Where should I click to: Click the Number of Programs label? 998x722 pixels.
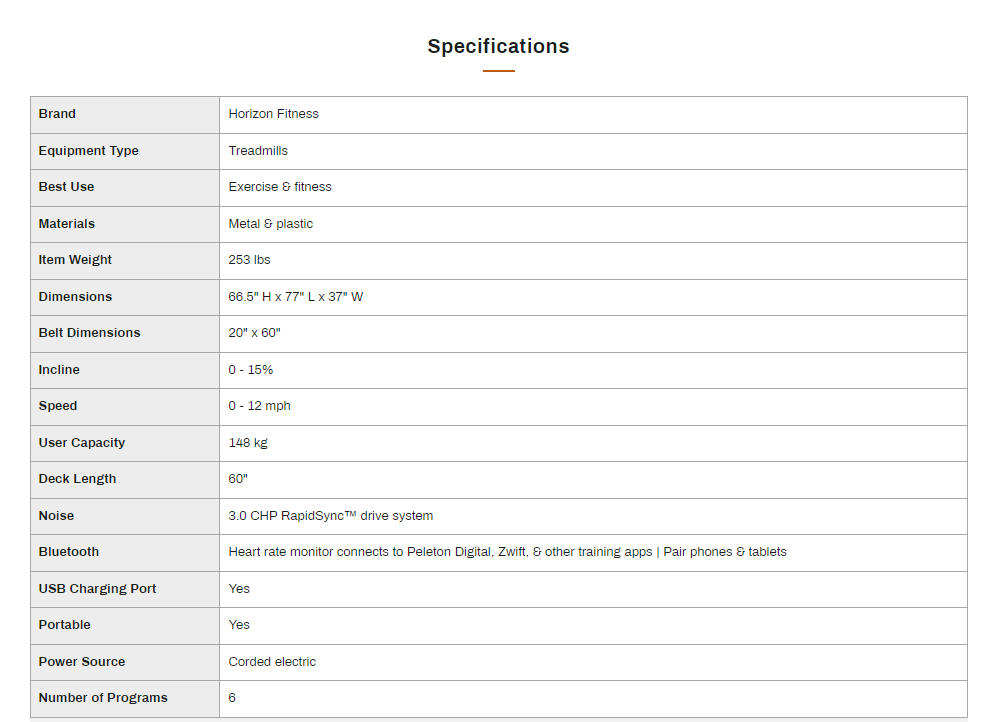coord(103,698)
